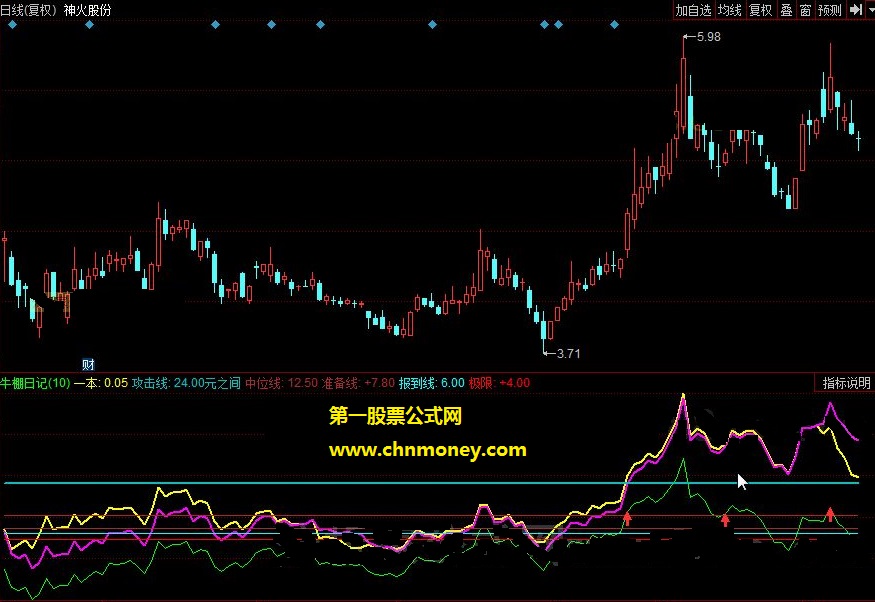
Task: Click the jump-to-end arrow icon
Action: click(x=855, y=10)
